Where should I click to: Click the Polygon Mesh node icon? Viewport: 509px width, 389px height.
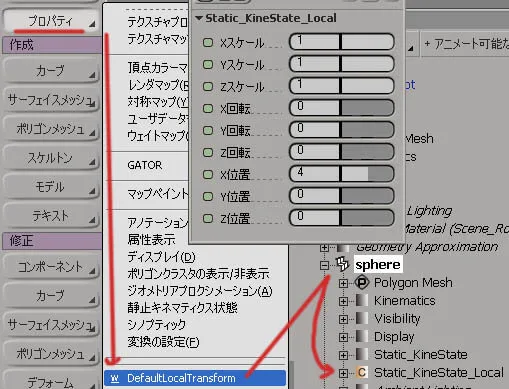[x=362, y=283]
